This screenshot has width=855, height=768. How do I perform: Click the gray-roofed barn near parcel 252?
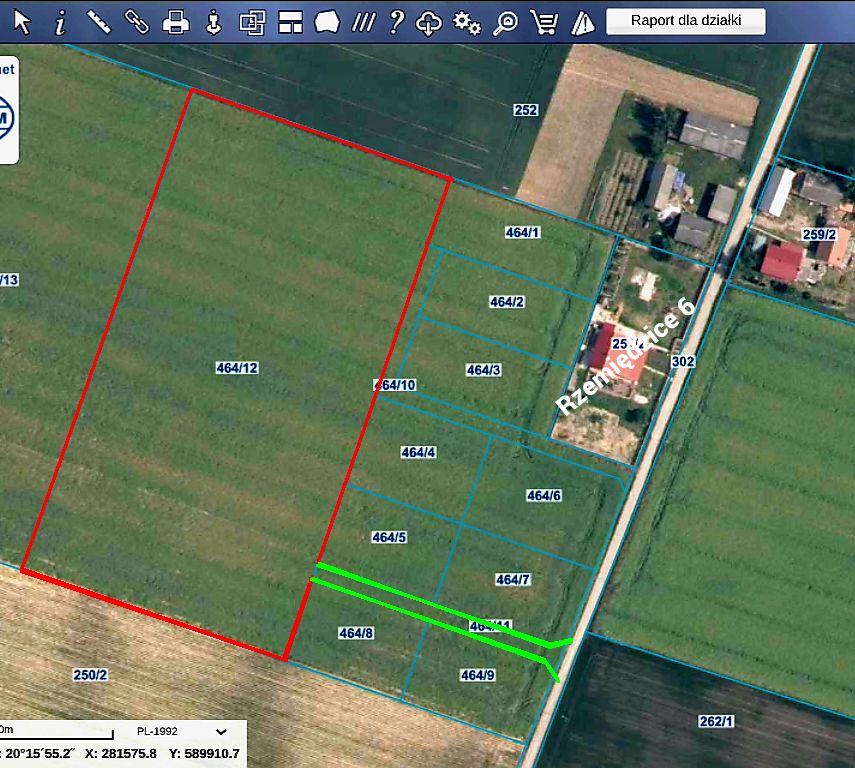[713, 134]
